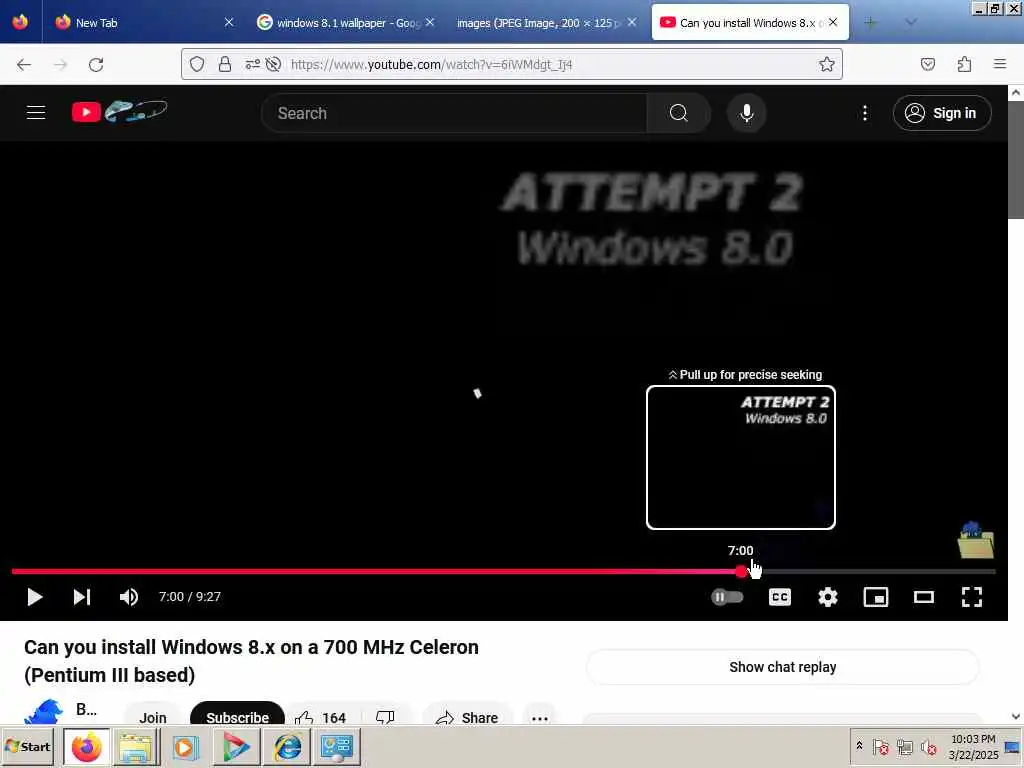Focus the YouTube Search field
The height and width of the screenshot is (768, 1024).
(454, 113)
